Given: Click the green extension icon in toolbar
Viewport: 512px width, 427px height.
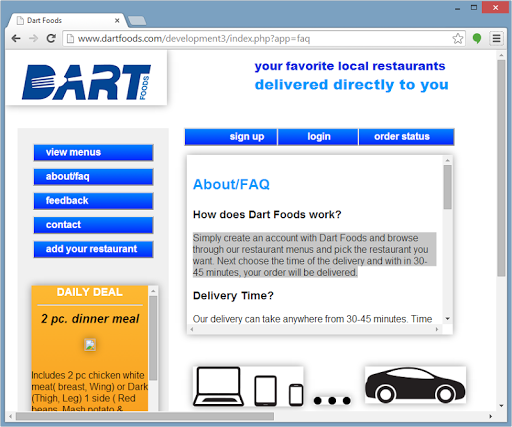Looking at the screenshot, I should 477,39.
